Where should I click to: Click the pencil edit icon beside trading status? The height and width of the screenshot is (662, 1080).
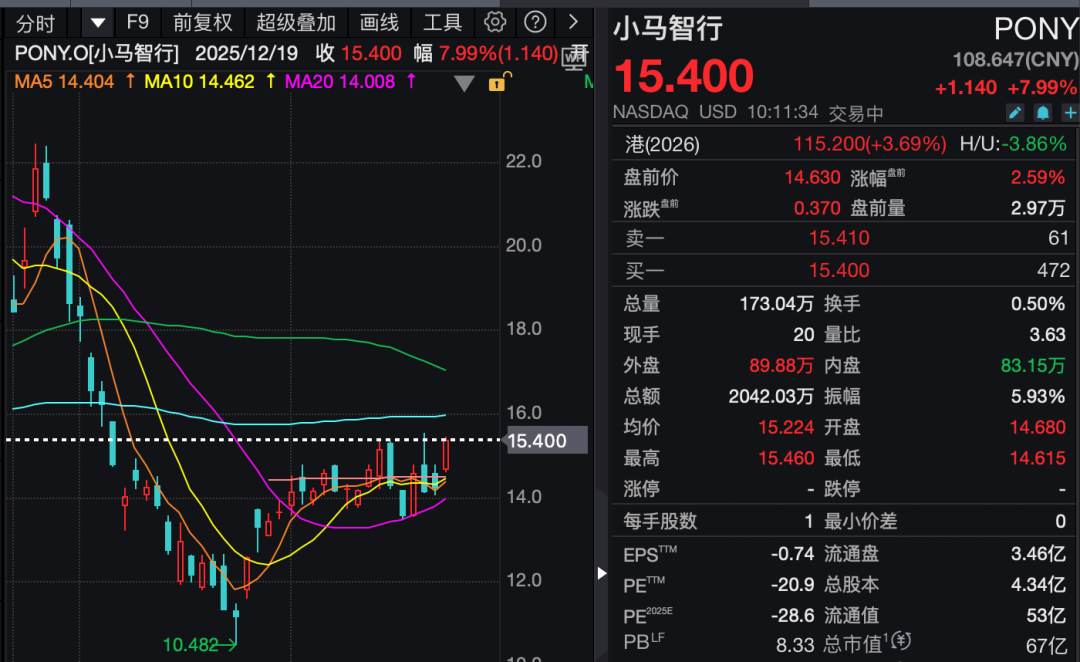(x=1015, y=113)
